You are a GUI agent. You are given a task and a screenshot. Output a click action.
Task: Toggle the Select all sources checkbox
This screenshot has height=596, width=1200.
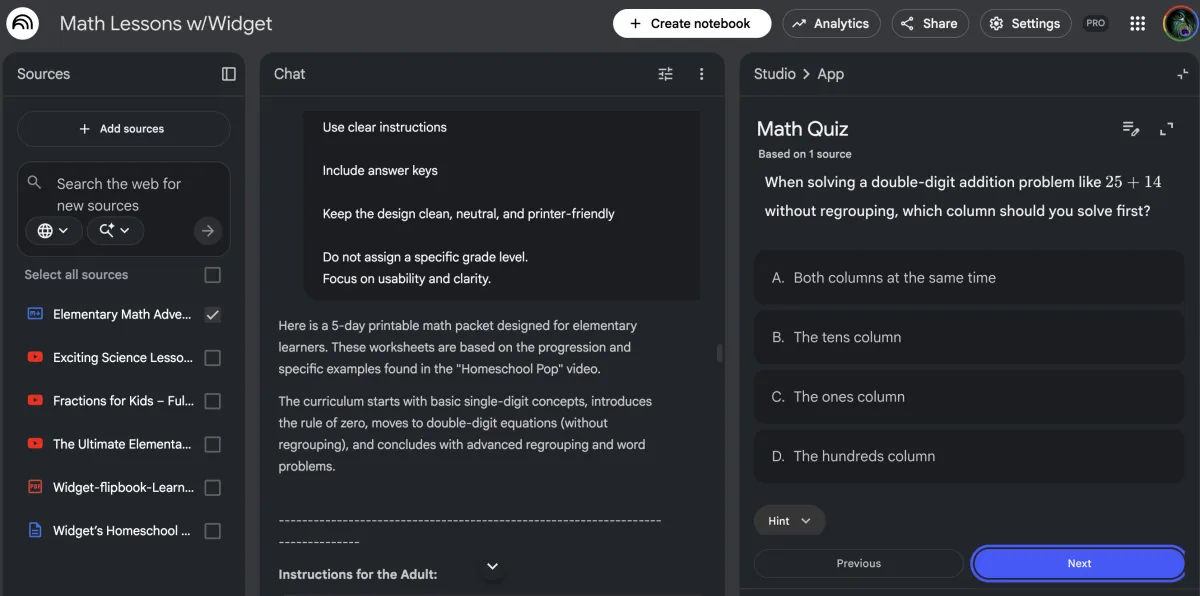pos(212,275)
